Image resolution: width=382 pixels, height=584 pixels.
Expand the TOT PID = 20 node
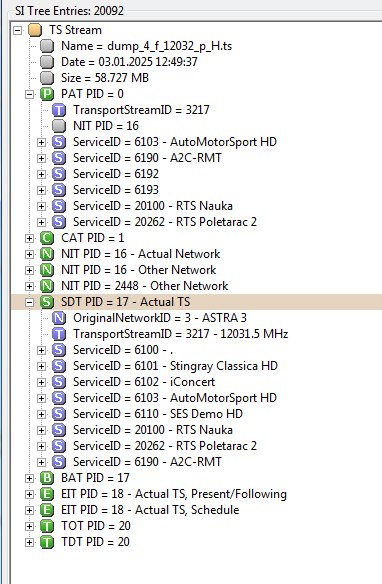tap(29, 527)
